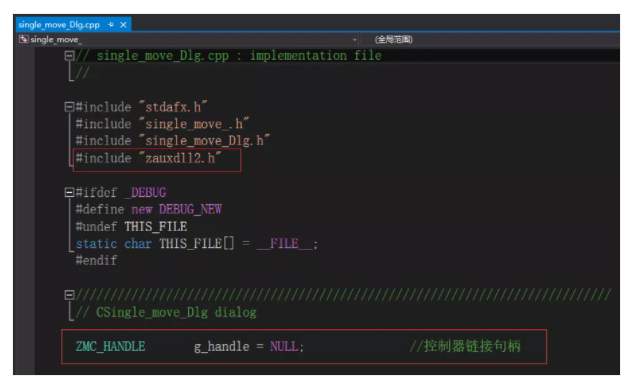Click the #include "stdafx.h" line
Viewport: 629px width, 387px height.
click(141, 107)
